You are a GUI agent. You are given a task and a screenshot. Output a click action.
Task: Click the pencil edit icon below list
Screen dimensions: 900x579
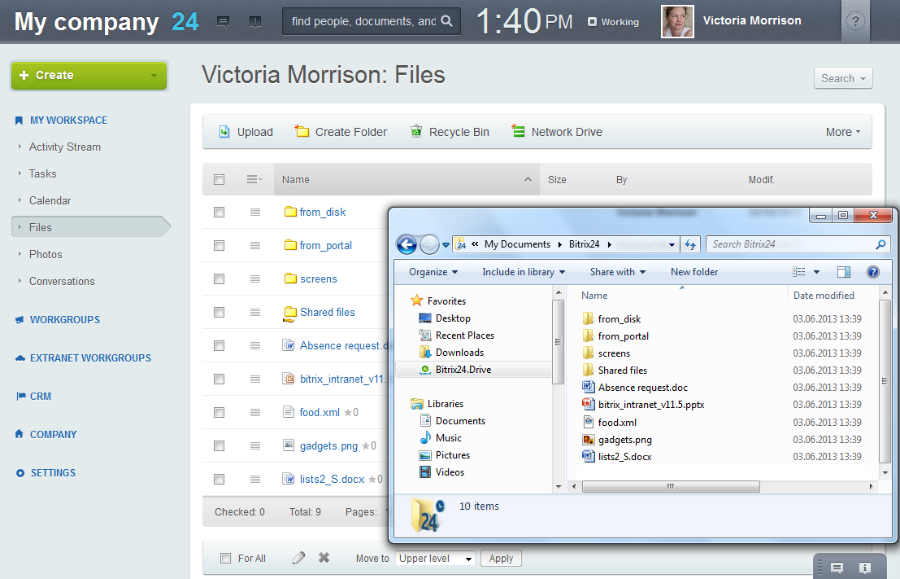298,558
